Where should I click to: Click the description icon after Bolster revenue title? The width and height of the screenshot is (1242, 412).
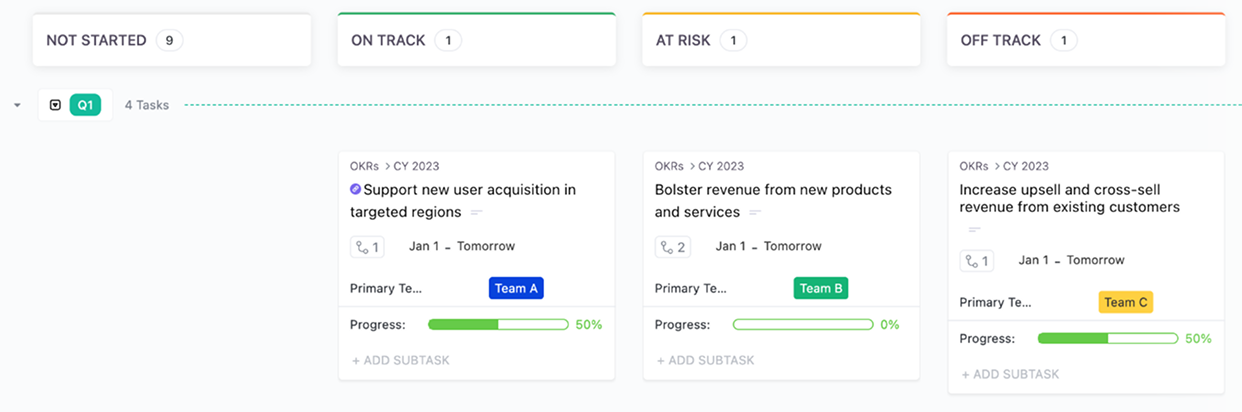pos(755,213)
